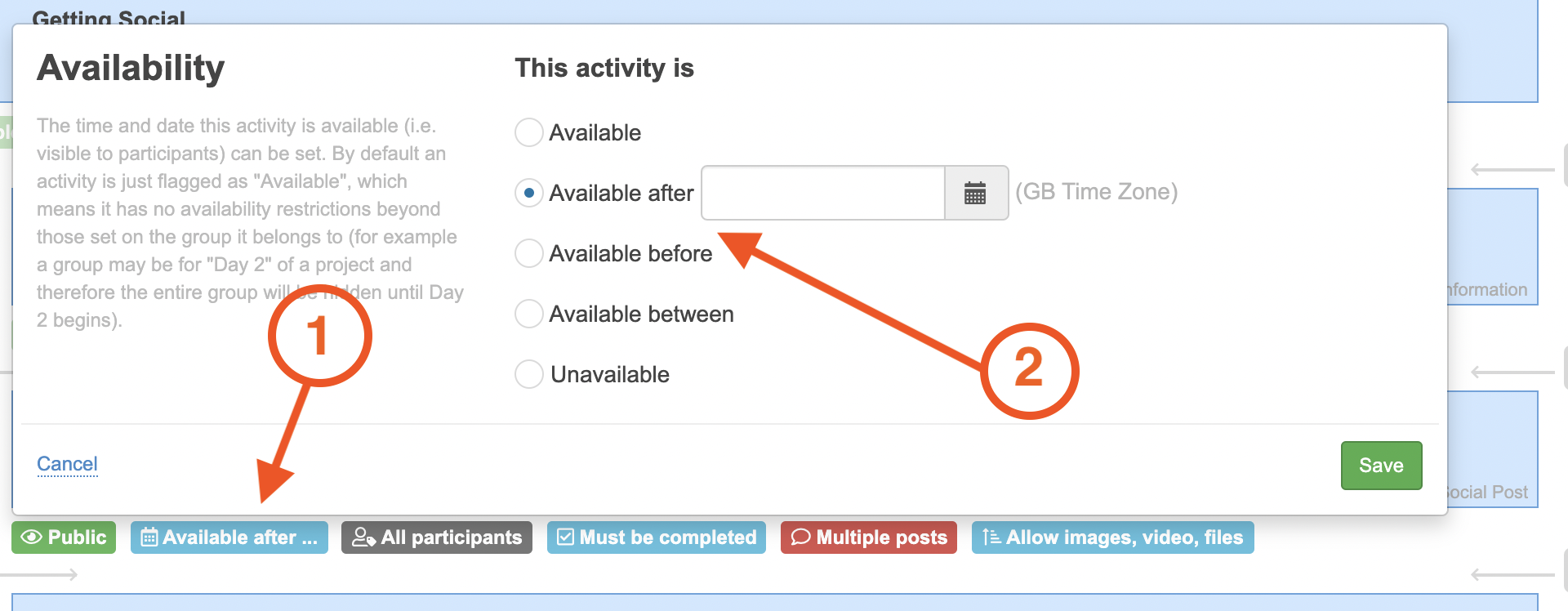Click the checkmark icon on Must be completed
Image resolution: width=1568 pixels, height=611 pixels.
point(565,537)
